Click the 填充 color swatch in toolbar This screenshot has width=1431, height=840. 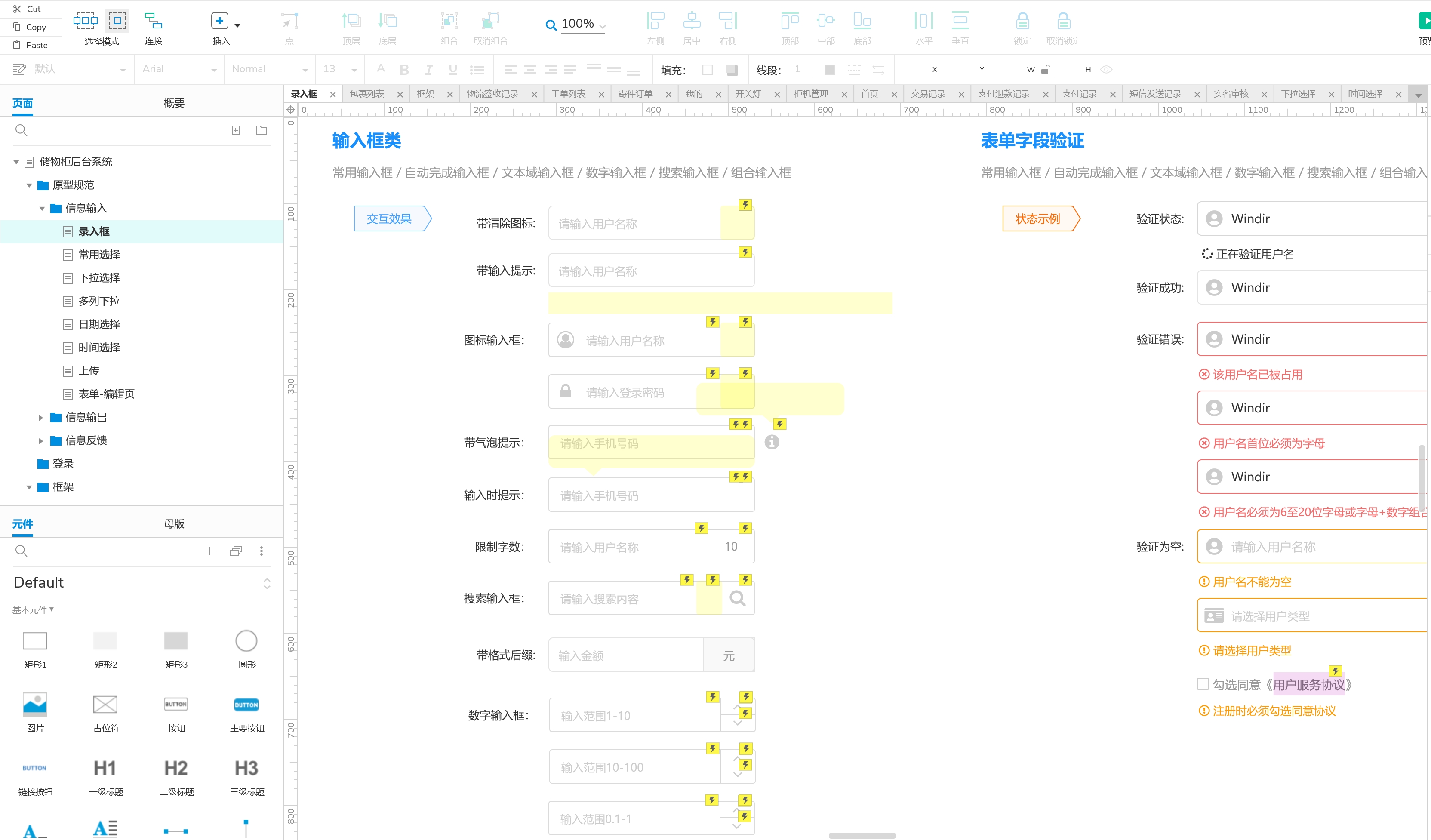[707, 69]
